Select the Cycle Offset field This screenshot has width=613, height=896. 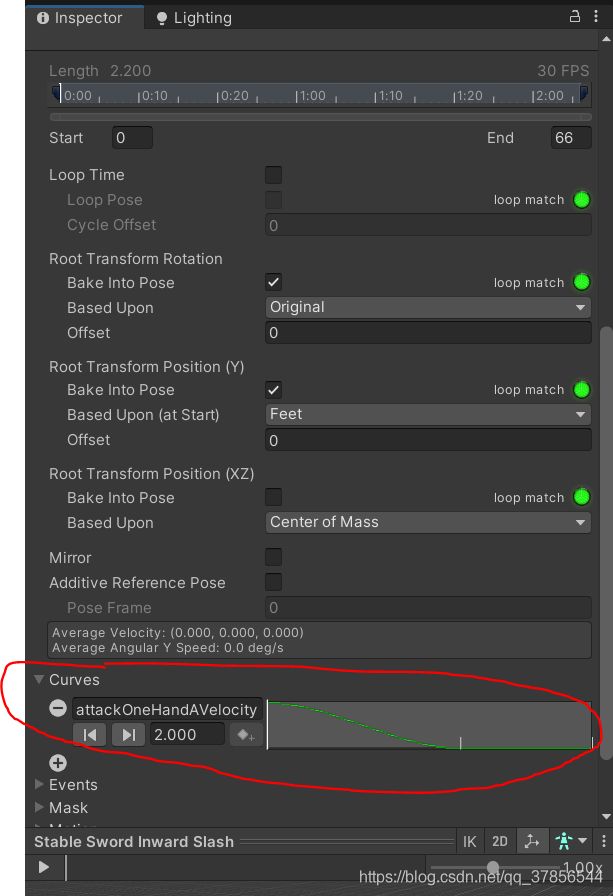tap(428, 225)
